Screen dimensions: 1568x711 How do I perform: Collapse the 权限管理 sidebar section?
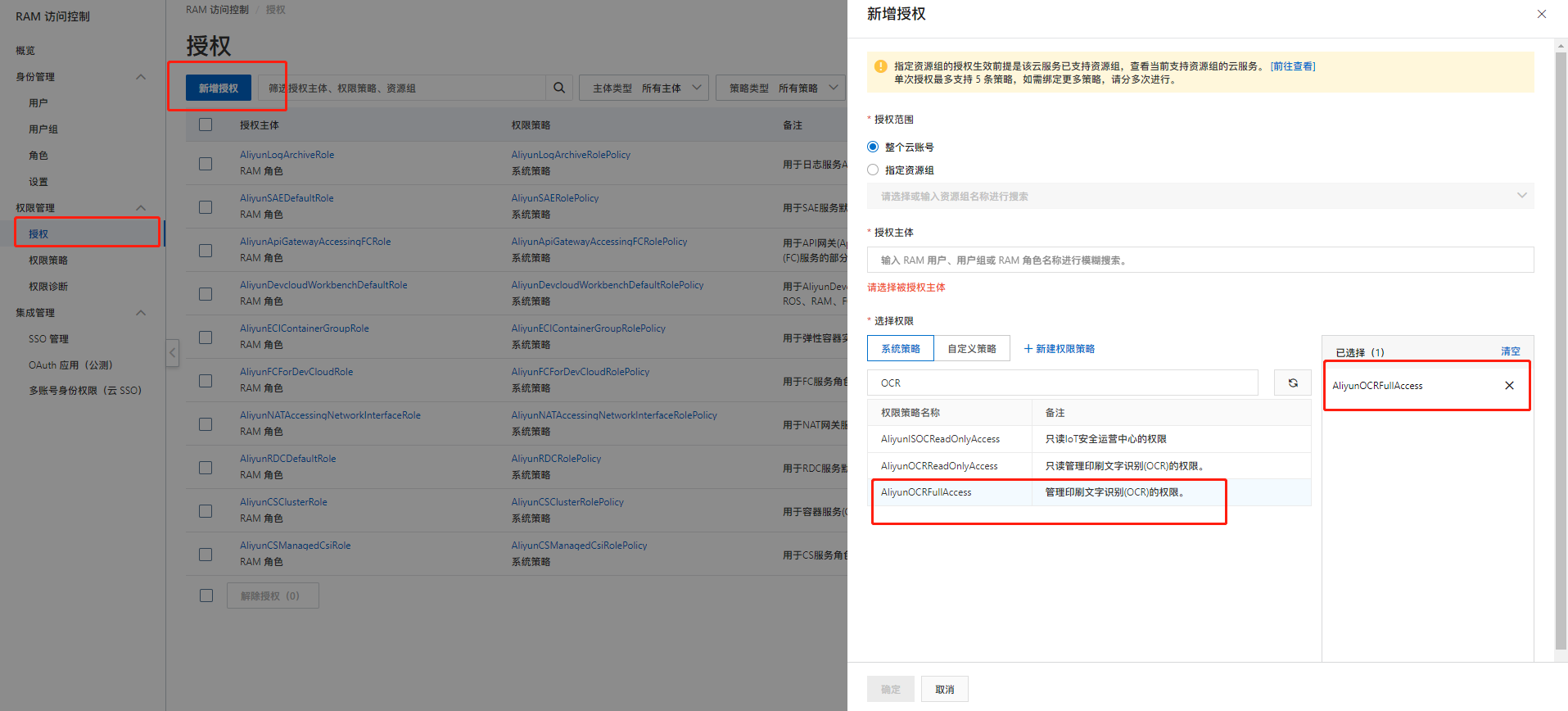pos(141,208)
